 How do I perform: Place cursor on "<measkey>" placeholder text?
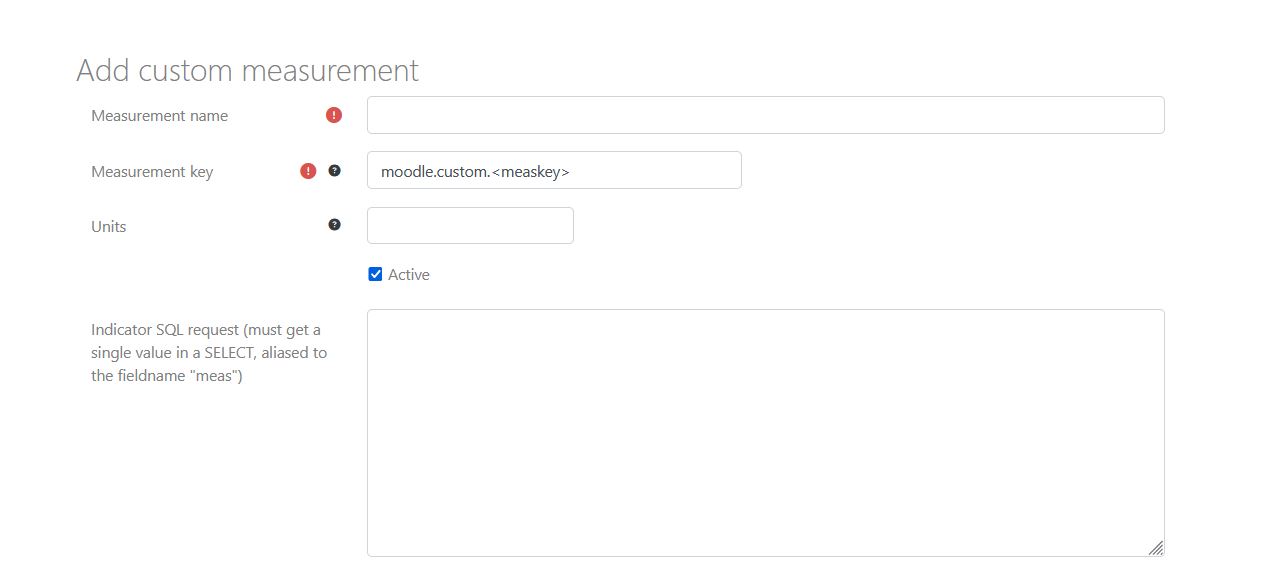tap(531, 172)
